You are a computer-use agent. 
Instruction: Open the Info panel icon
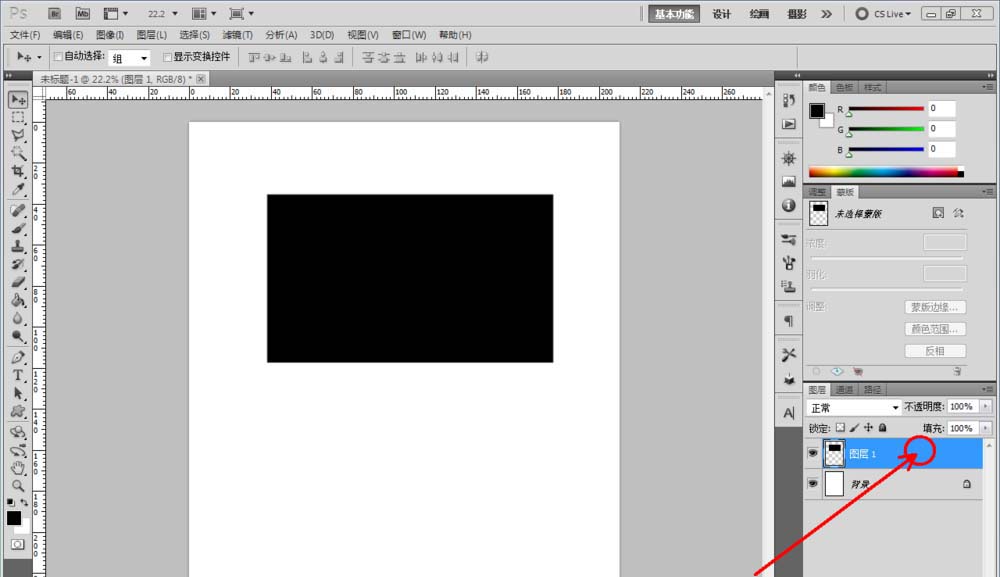coord(789,205)
